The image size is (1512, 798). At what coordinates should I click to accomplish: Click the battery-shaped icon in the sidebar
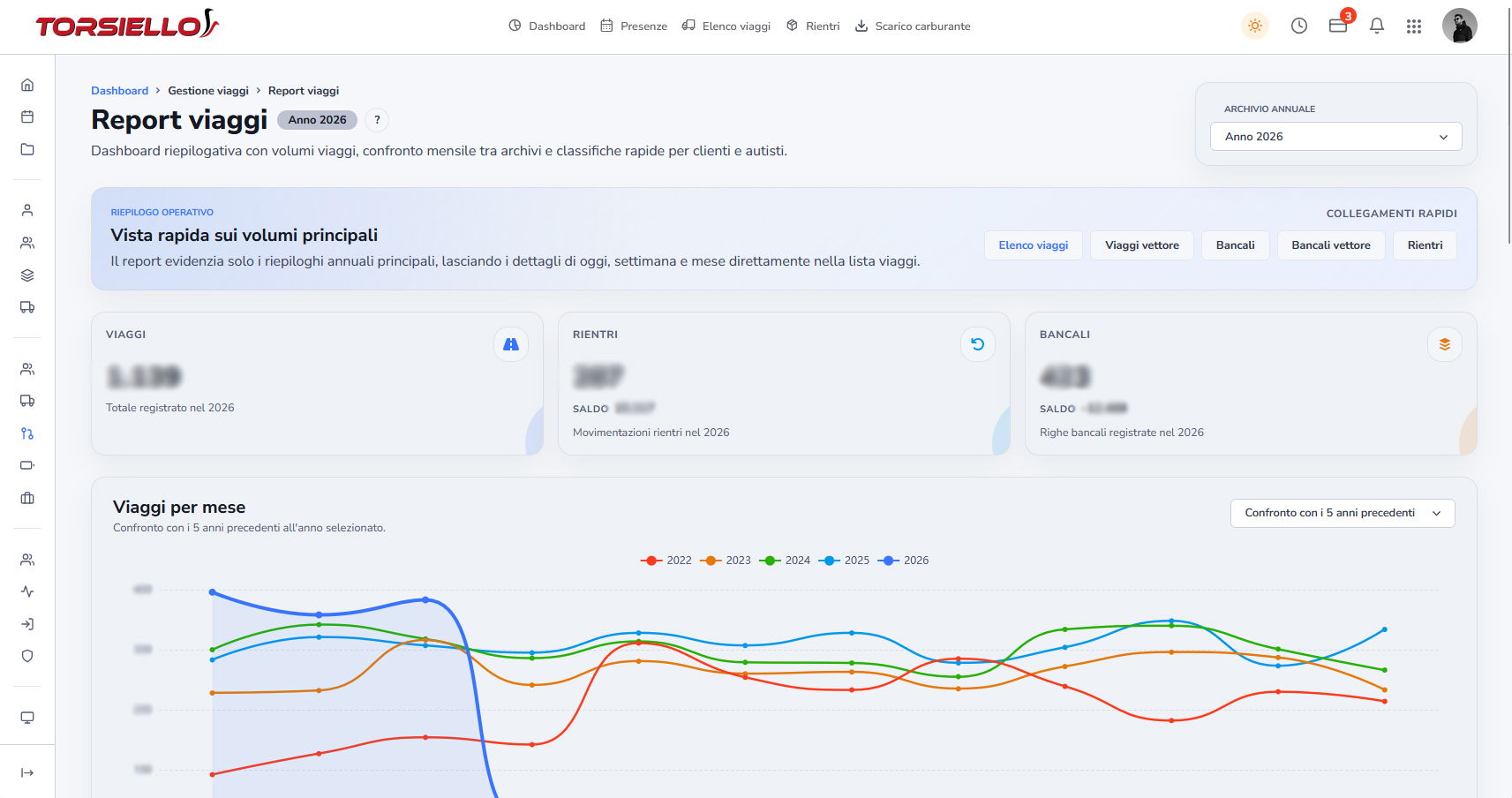pyautogui.click(x=27, y=465)
